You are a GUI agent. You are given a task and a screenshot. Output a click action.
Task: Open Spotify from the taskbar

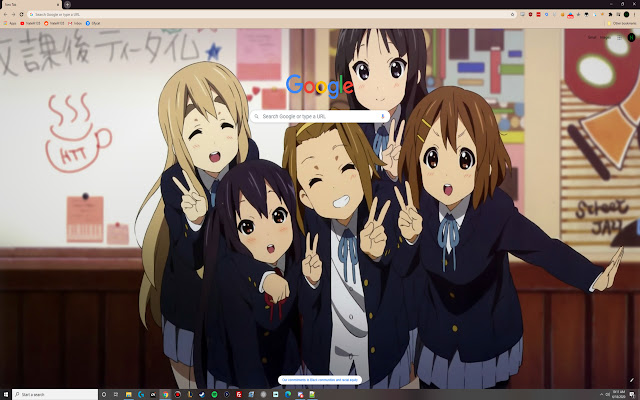pos(214,394)
